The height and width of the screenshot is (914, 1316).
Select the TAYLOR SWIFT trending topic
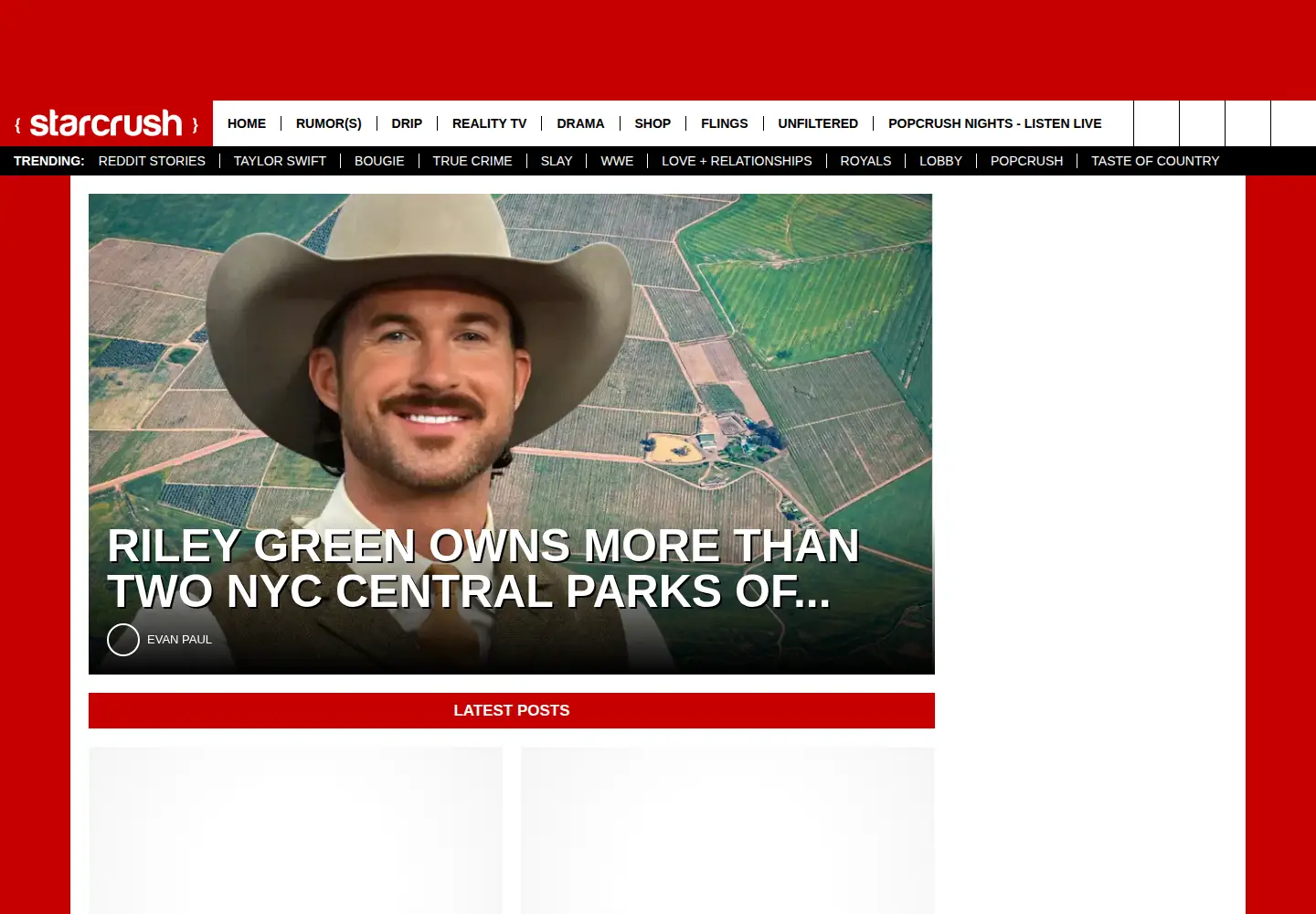coord(280,161)
